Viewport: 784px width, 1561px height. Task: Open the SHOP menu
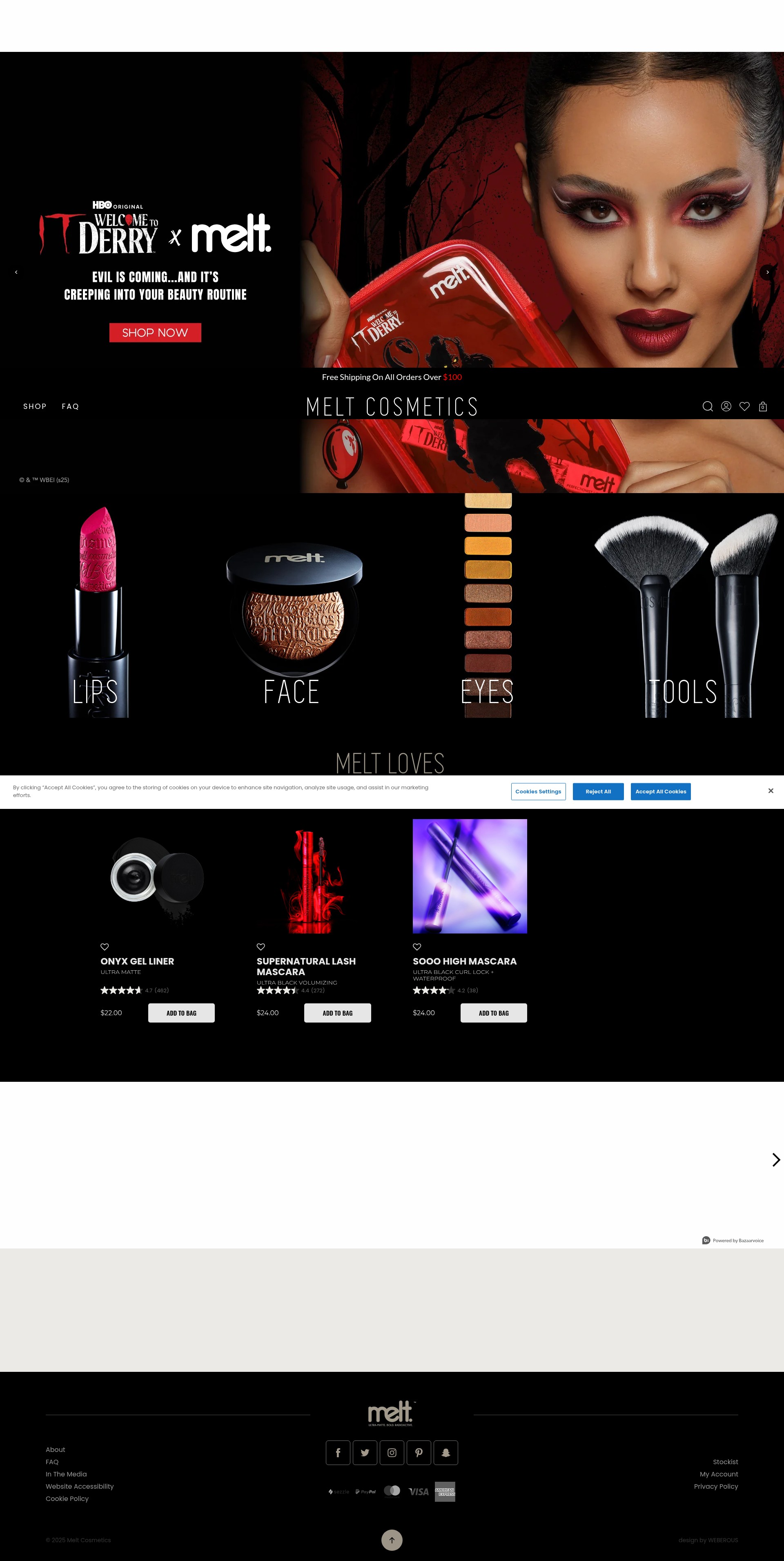tap(35, 406)
